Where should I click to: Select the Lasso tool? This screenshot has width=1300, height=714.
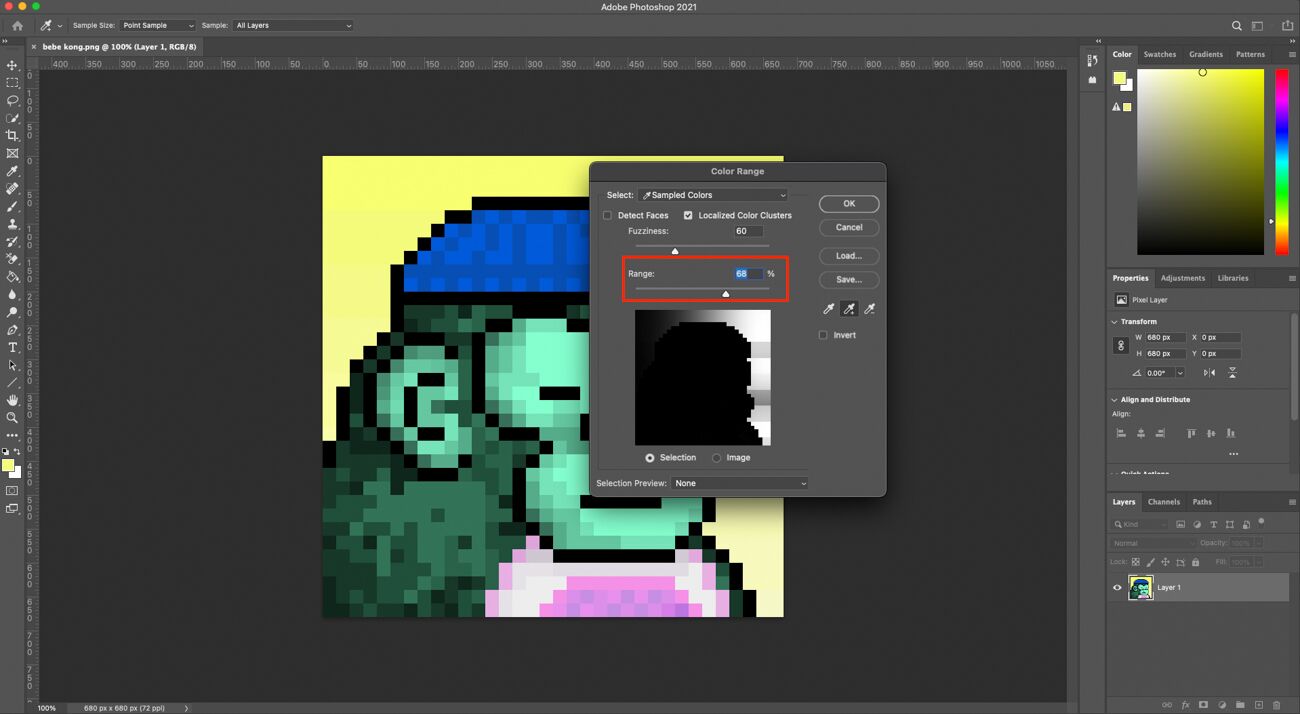[x=13, y=100]
